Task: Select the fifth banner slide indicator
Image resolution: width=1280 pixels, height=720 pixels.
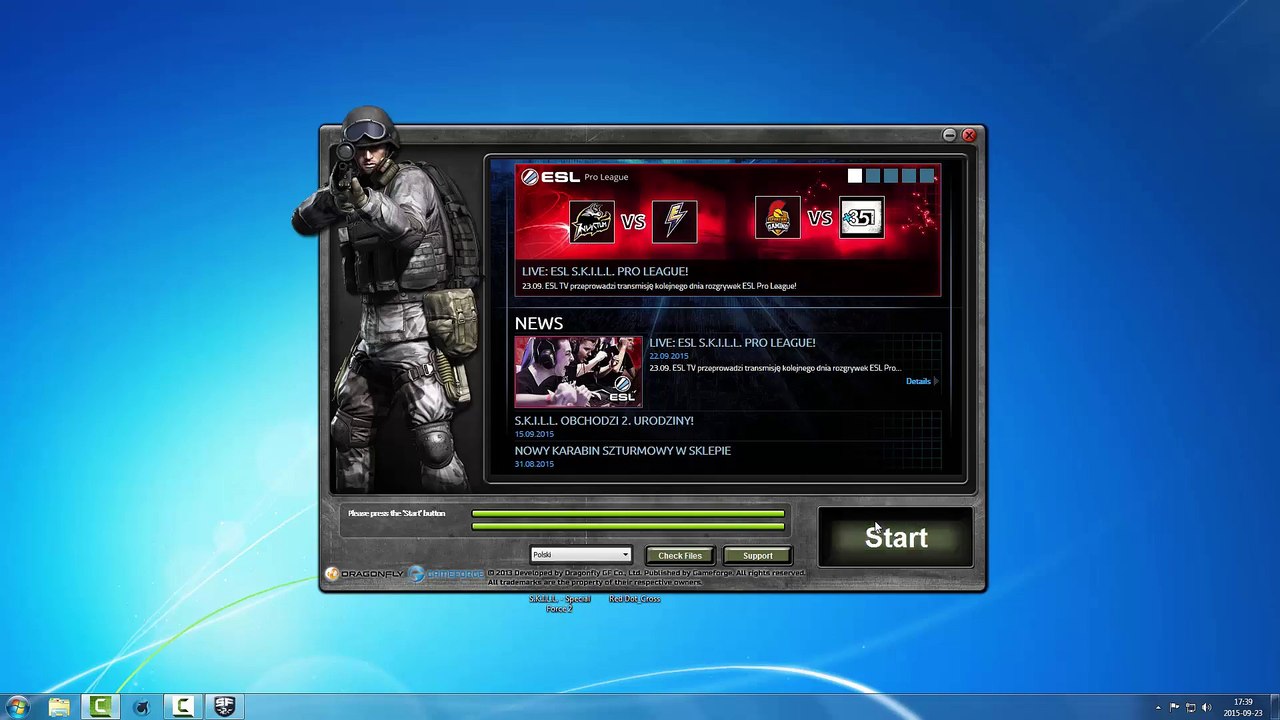Action: pos(927,176)
